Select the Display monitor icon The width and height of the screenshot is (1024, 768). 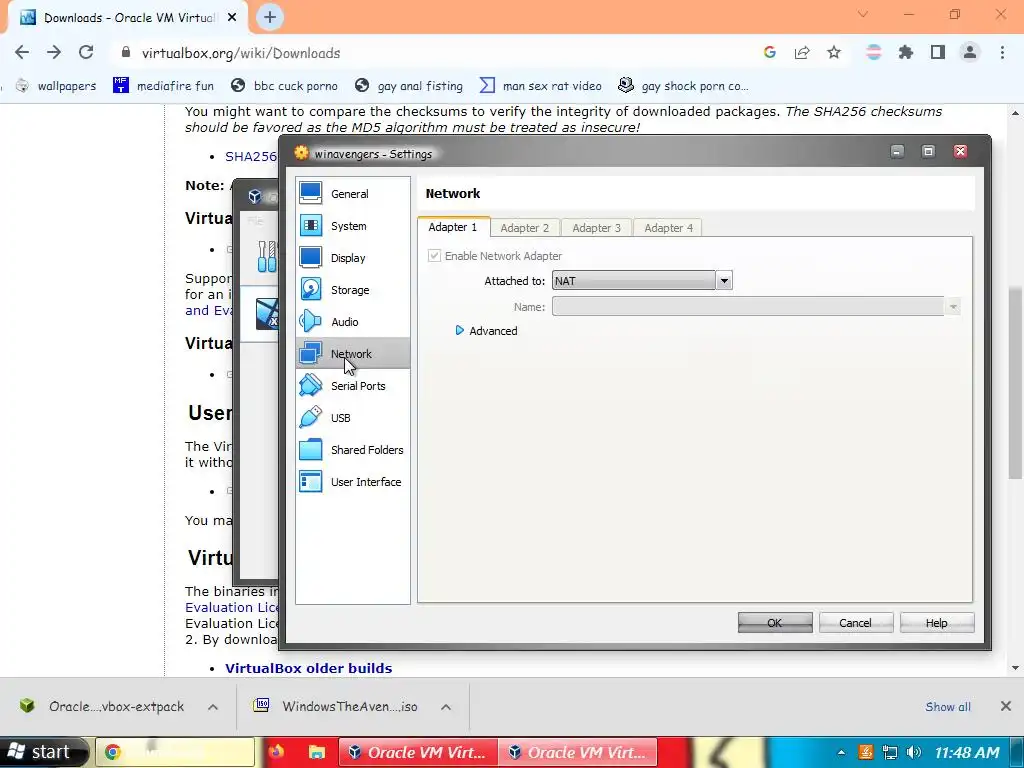point(310,257)
